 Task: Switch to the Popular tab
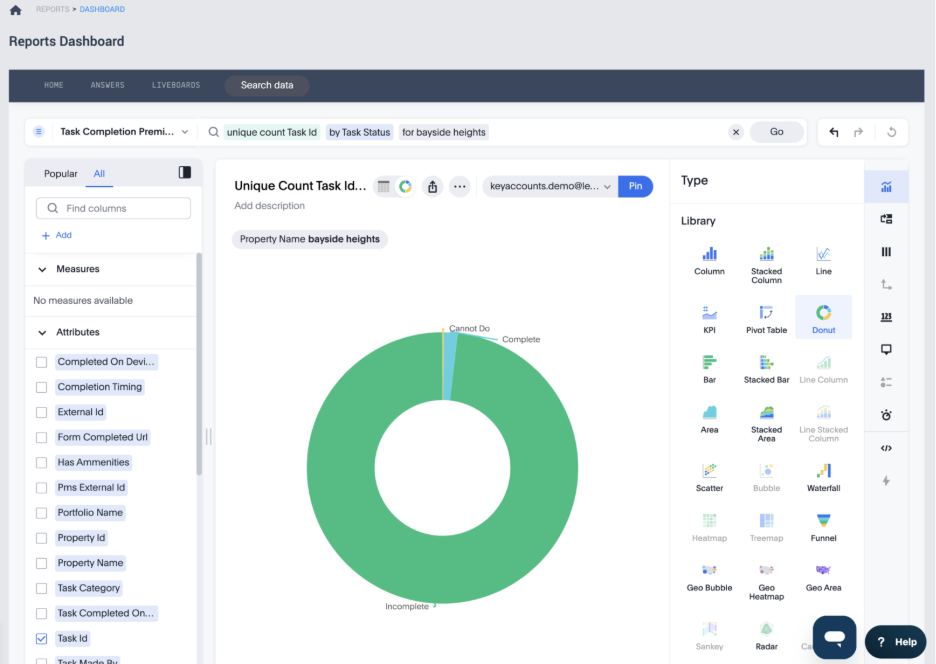60,174
